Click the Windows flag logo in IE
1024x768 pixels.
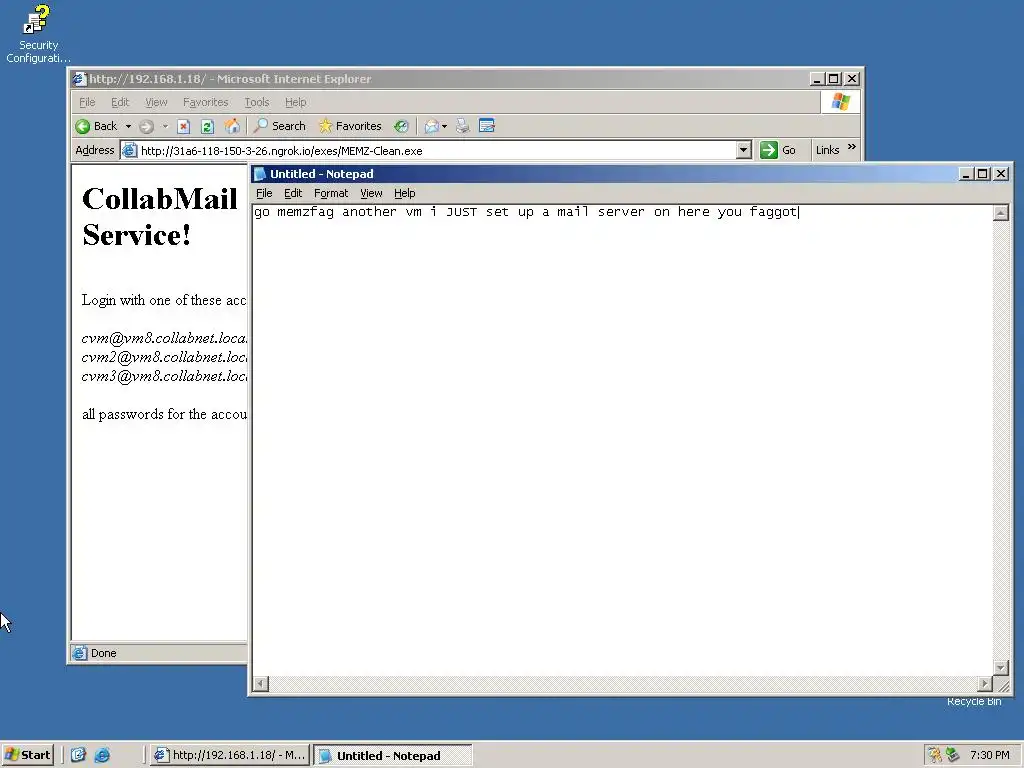point(840,102)
